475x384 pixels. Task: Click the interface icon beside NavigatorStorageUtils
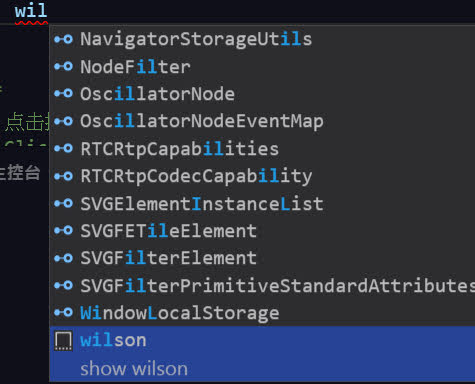click(x=63, y=39)
